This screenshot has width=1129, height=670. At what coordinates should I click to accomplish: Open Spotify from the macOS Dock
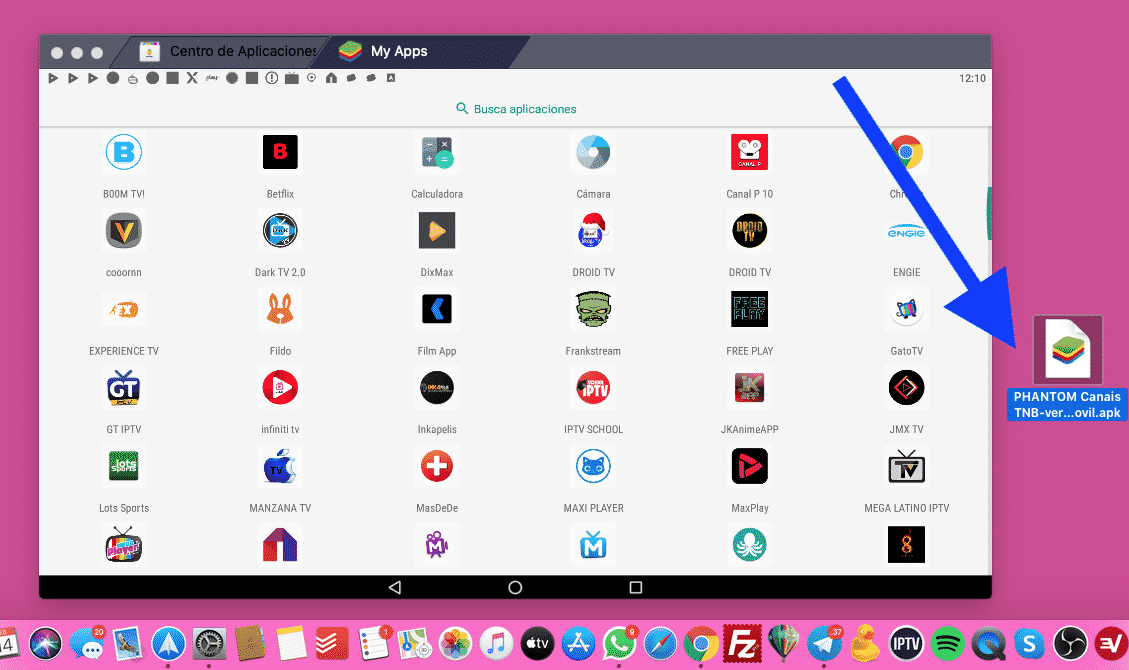point(947,645)
